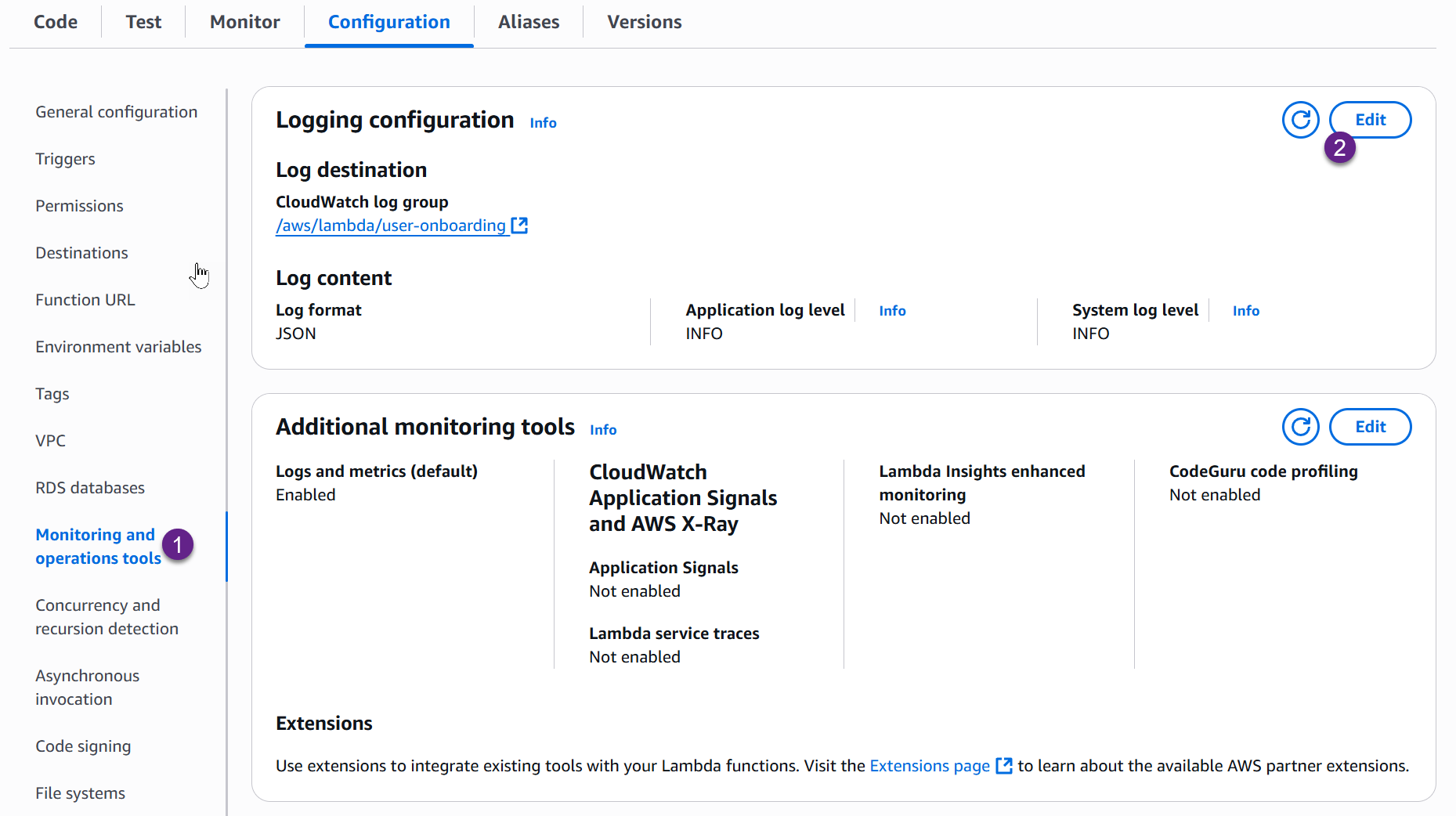
Task: View the Versions tab
Action: 643,21
